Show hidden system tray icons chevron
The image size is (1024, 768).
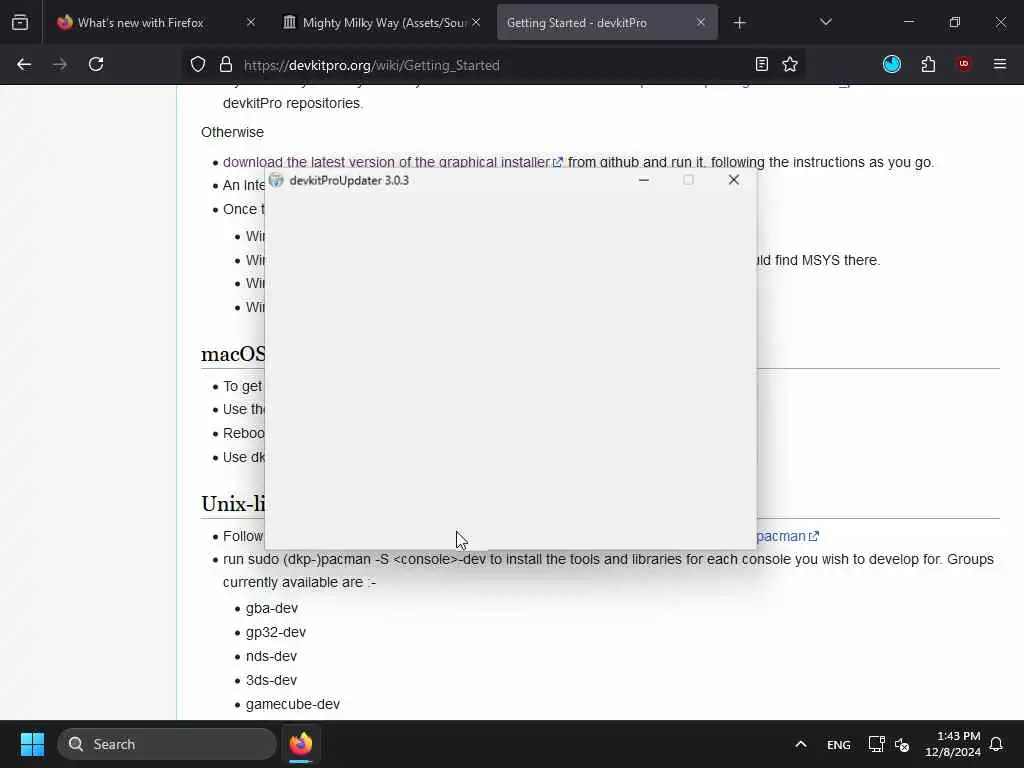(x=801, y=744)
